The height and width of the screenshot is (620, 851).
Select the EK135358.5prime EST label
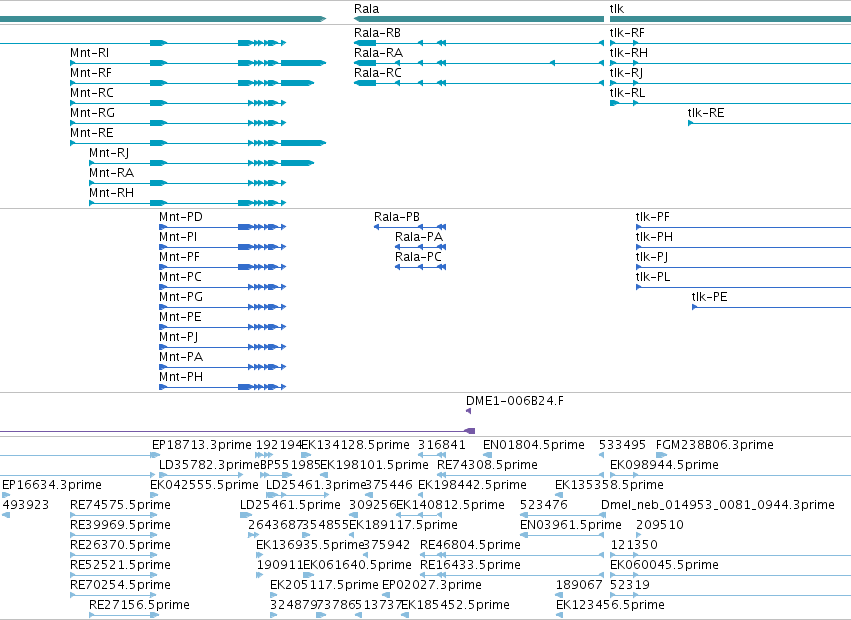[609, 485]
